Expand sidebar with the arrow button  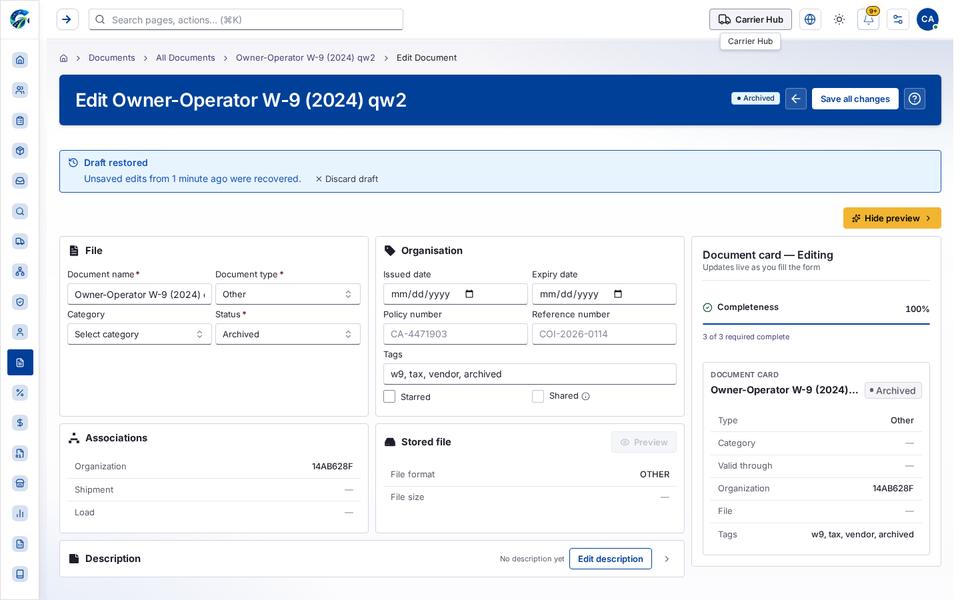[x=67, y=20]
